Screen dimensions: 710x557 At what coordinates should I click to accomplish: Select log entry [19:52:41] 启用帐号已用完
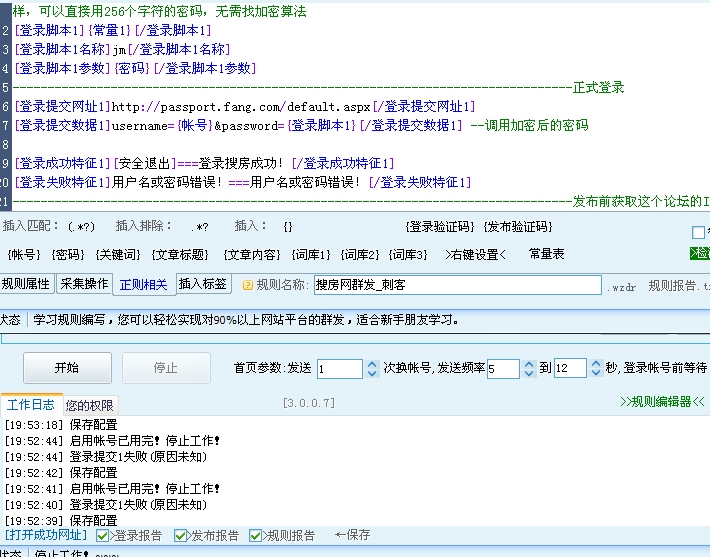point(112,489)
